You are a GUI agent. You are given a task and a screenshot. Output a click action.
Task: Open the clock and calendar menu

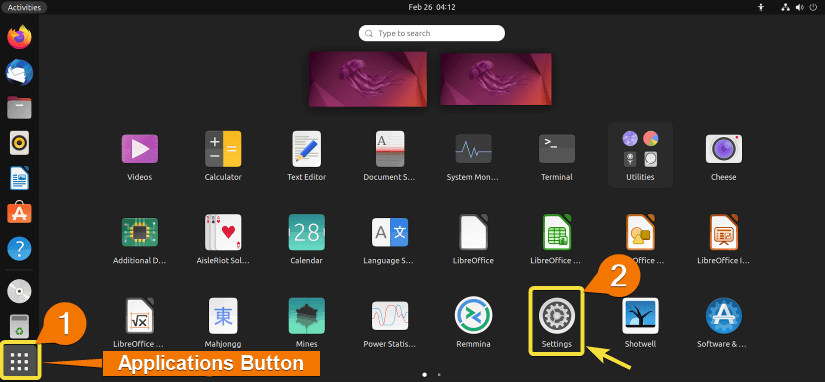click(x=431, y=7)
